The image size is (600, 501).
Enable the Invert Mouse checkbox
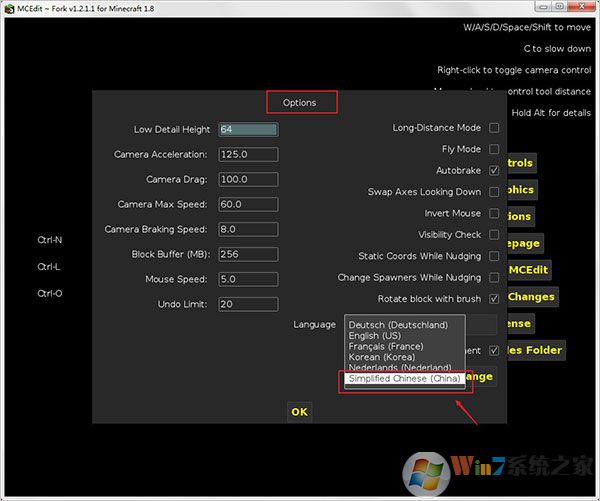coord(494,214)
